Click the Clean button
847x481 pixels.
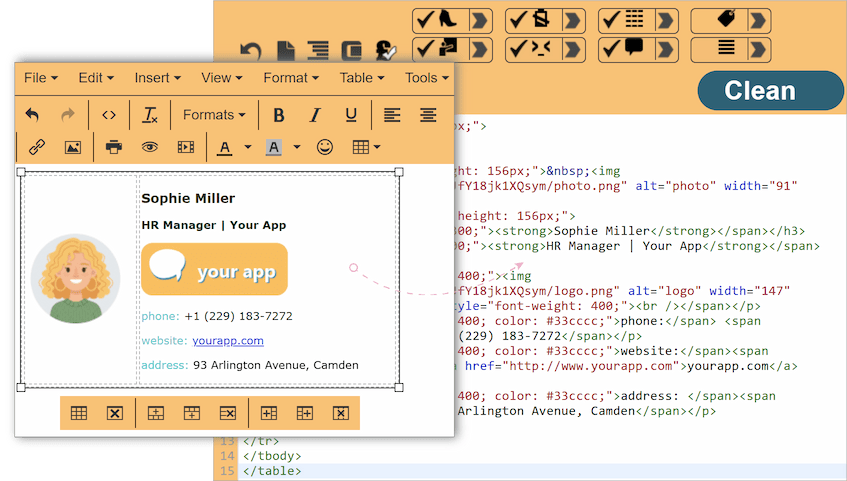770,90
